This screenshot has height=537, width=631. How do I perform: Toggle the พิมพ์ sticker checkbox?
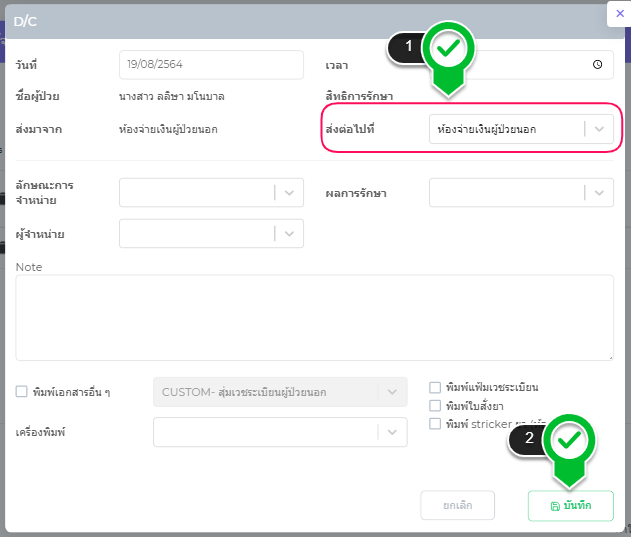point(435,423)
